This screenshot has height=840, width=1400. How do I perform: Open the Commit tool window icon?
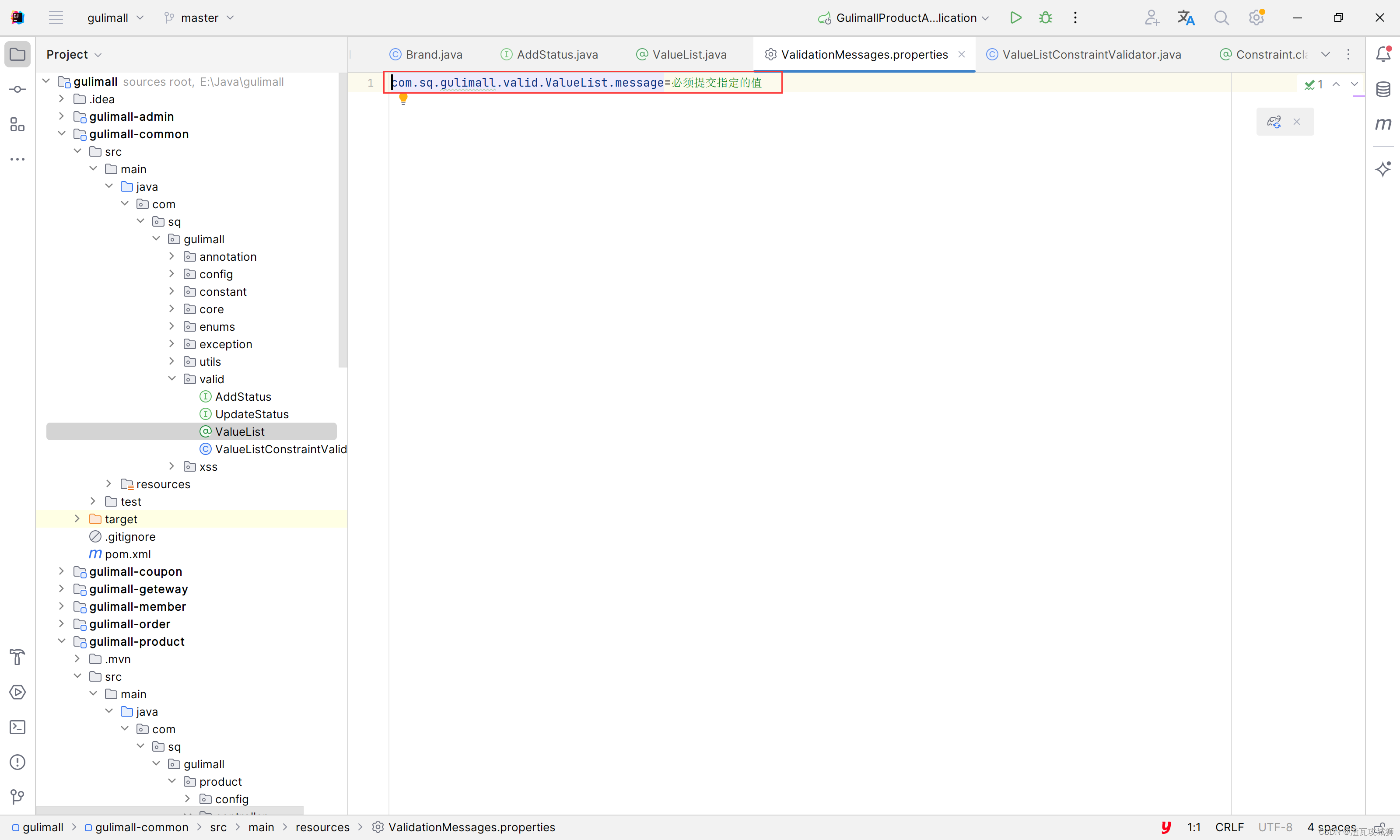pyautogui.click(x=17, y=89)
